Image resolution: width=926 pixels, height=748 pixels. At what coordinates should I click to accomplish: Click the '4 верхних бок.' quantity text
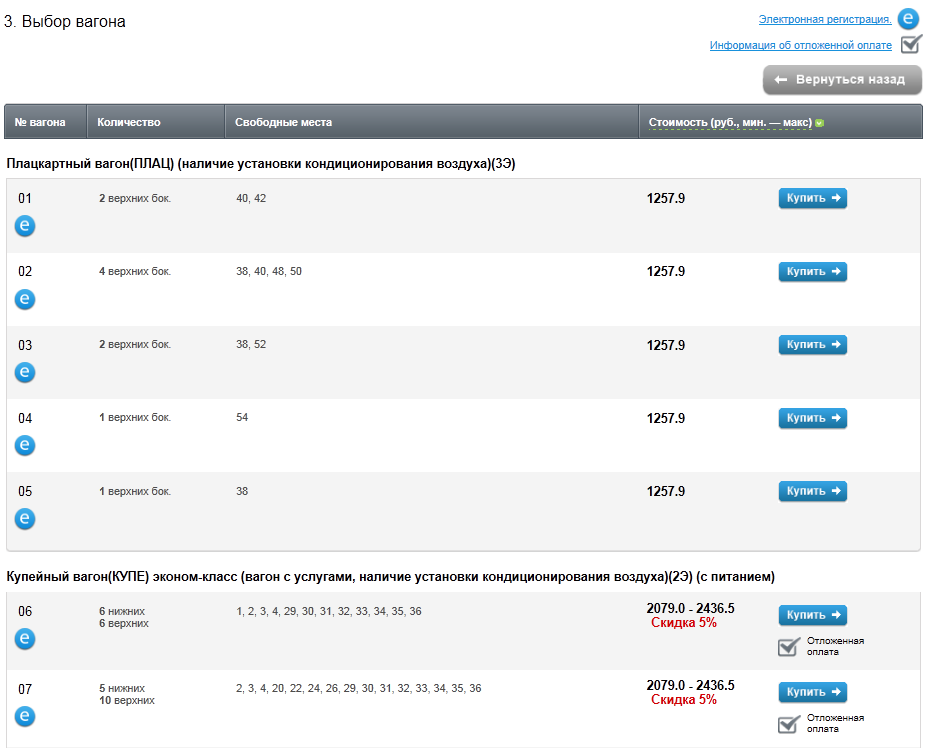point(135,272)
